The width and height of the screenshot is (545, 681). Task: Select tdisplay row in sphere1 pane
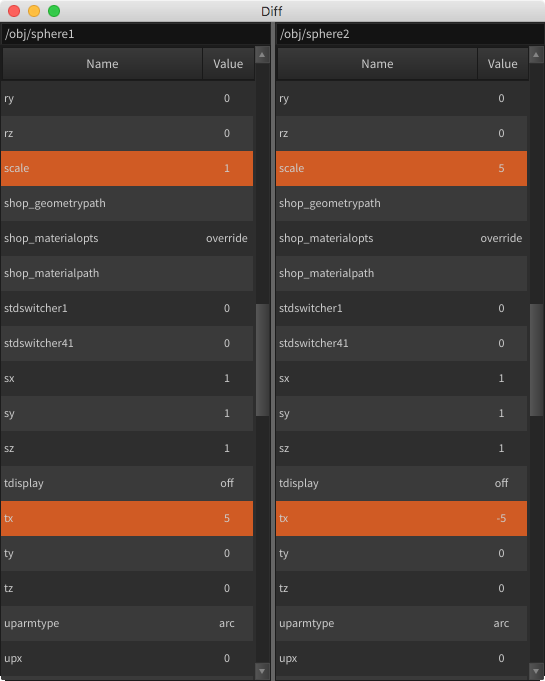click(x=127, y=483)
